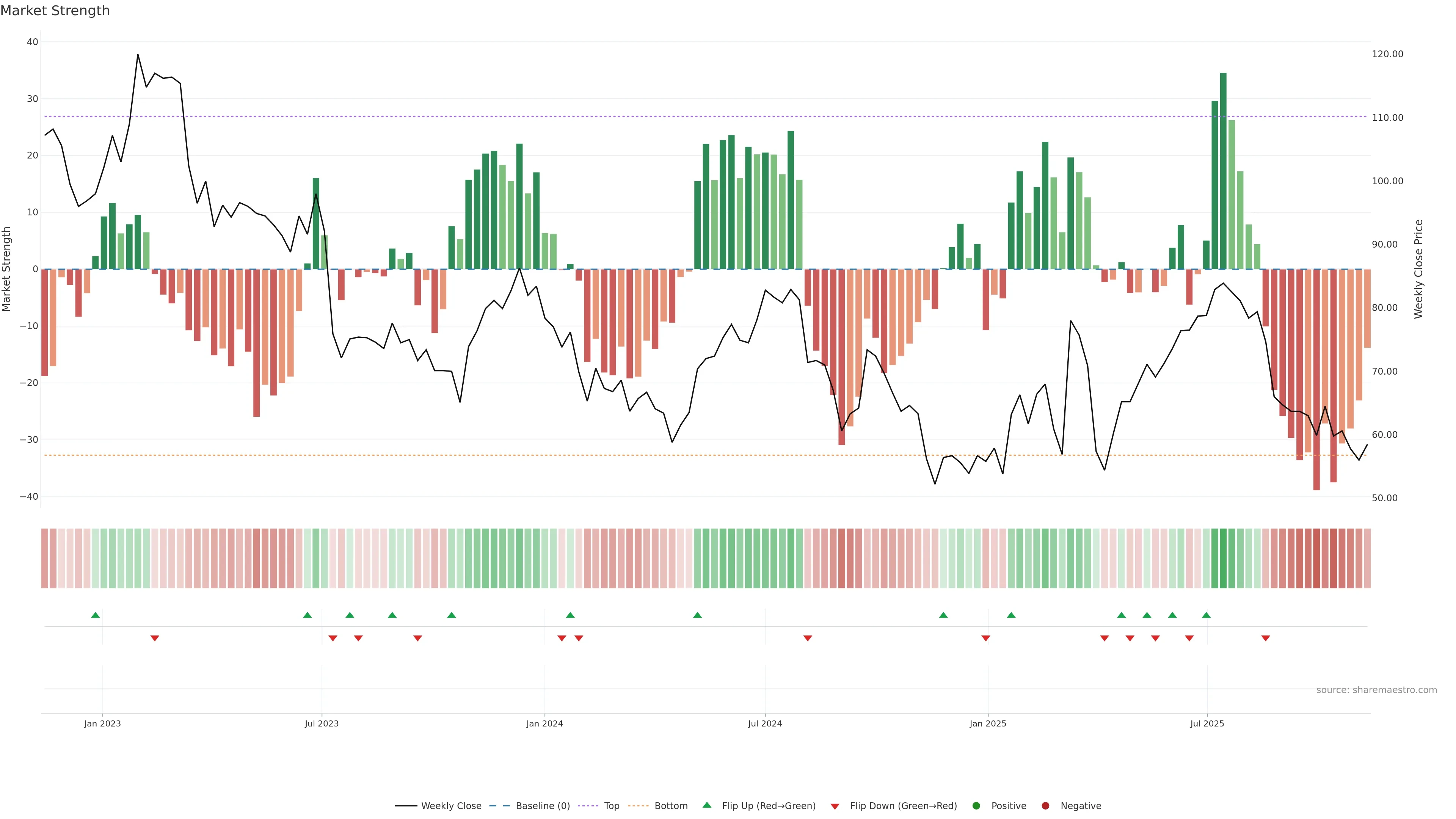1456x819 pixels.
Task: Click the dark red Negative legend dot
Action: [x=1045, y=805]
